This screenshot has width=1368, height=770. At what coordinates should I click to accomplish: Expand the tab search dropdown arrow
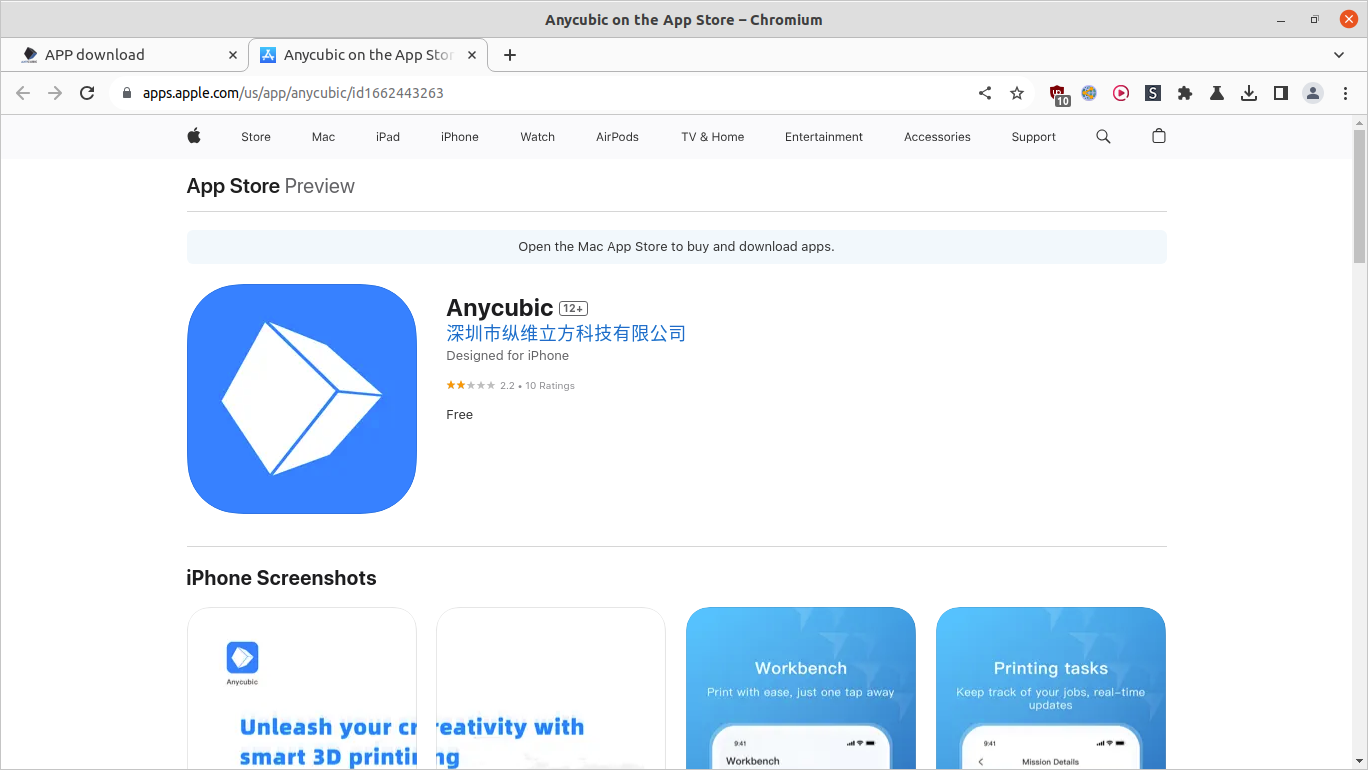1339,55
